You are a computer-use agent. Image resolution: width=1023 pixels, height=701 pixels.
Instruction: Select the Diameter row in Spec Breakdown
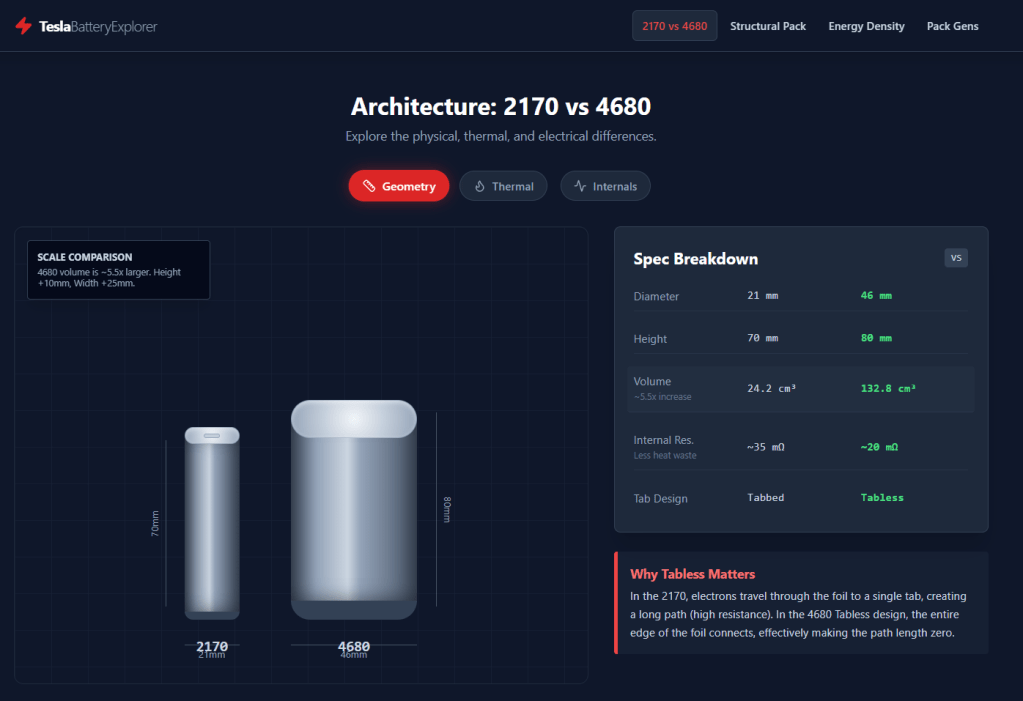[800, 296]
